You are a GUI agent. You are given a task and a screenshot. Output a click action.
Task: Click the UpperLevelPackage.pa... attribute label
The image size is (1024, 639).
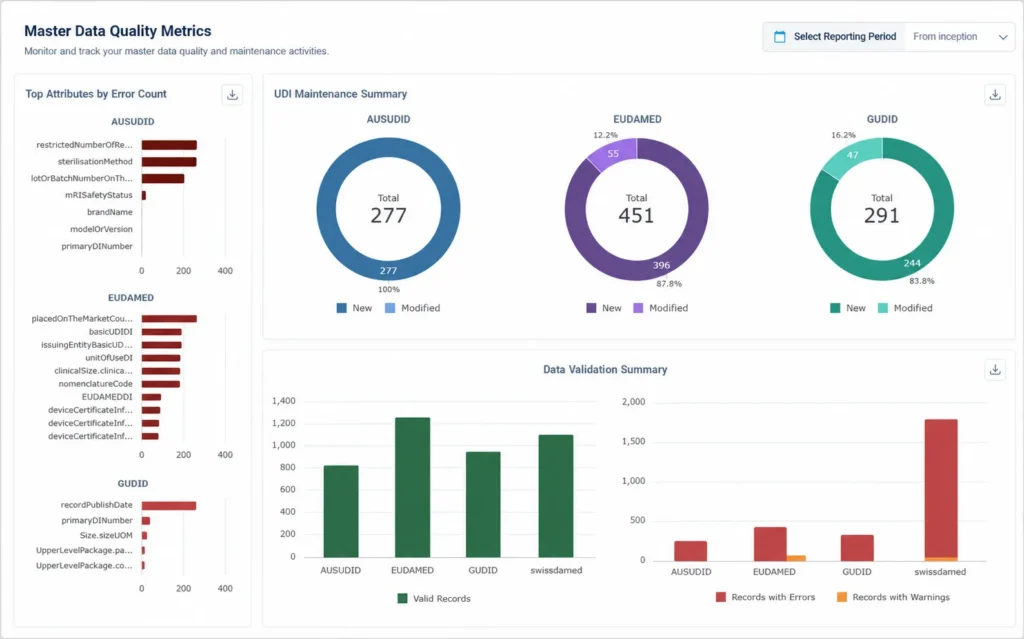coord(84,550)
